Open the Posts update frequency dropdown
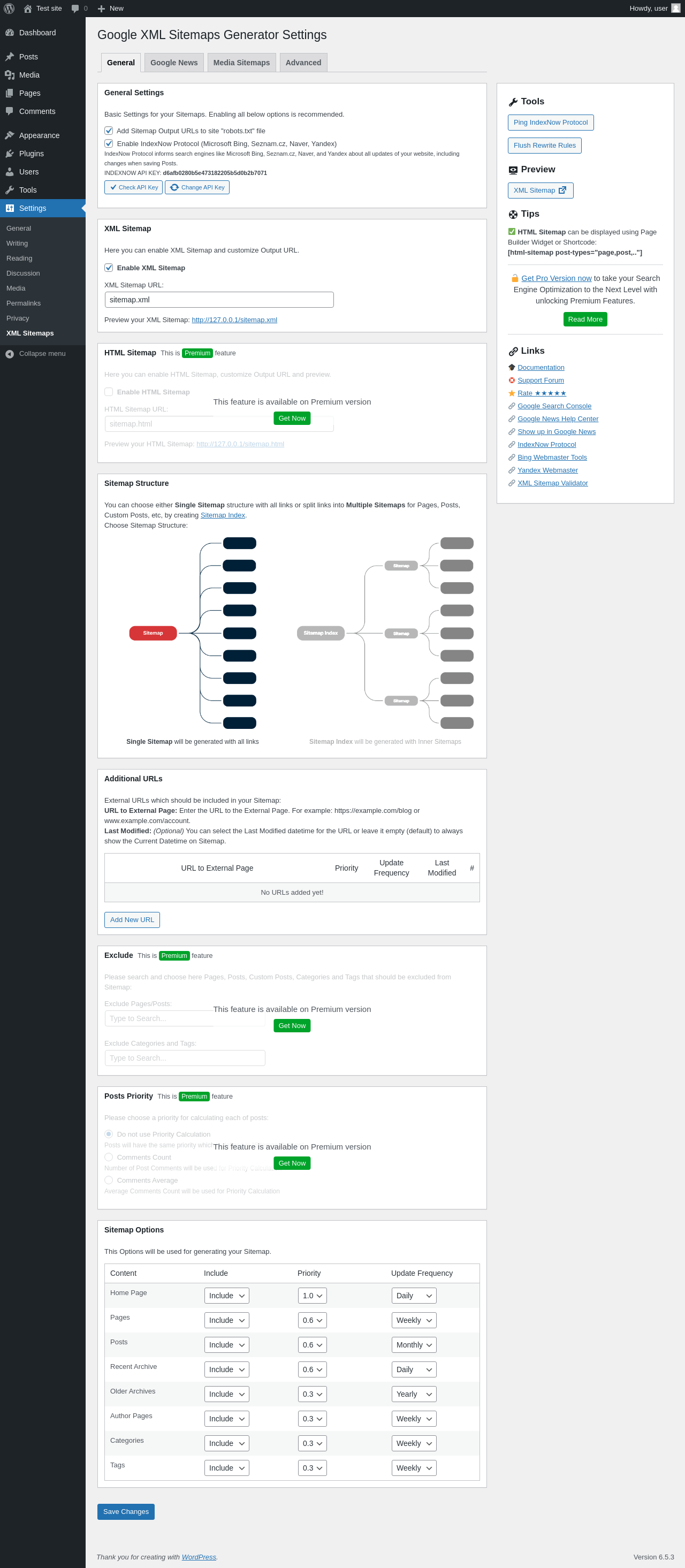This screenshot has height=1568, width=685. [414, 1345]
